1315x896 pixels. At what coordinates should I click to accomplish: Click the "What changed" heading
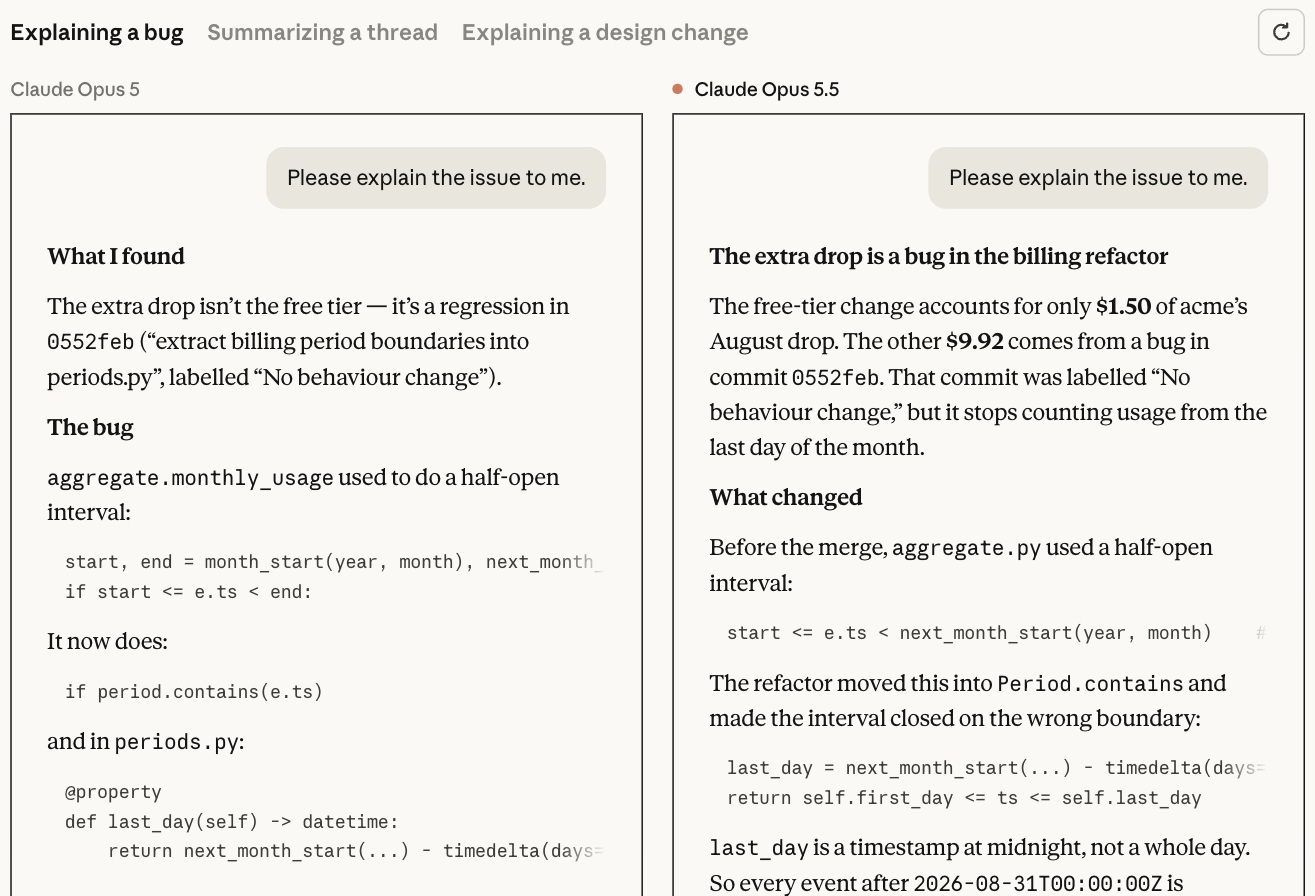pyautogui.click(x=786, y=497)
